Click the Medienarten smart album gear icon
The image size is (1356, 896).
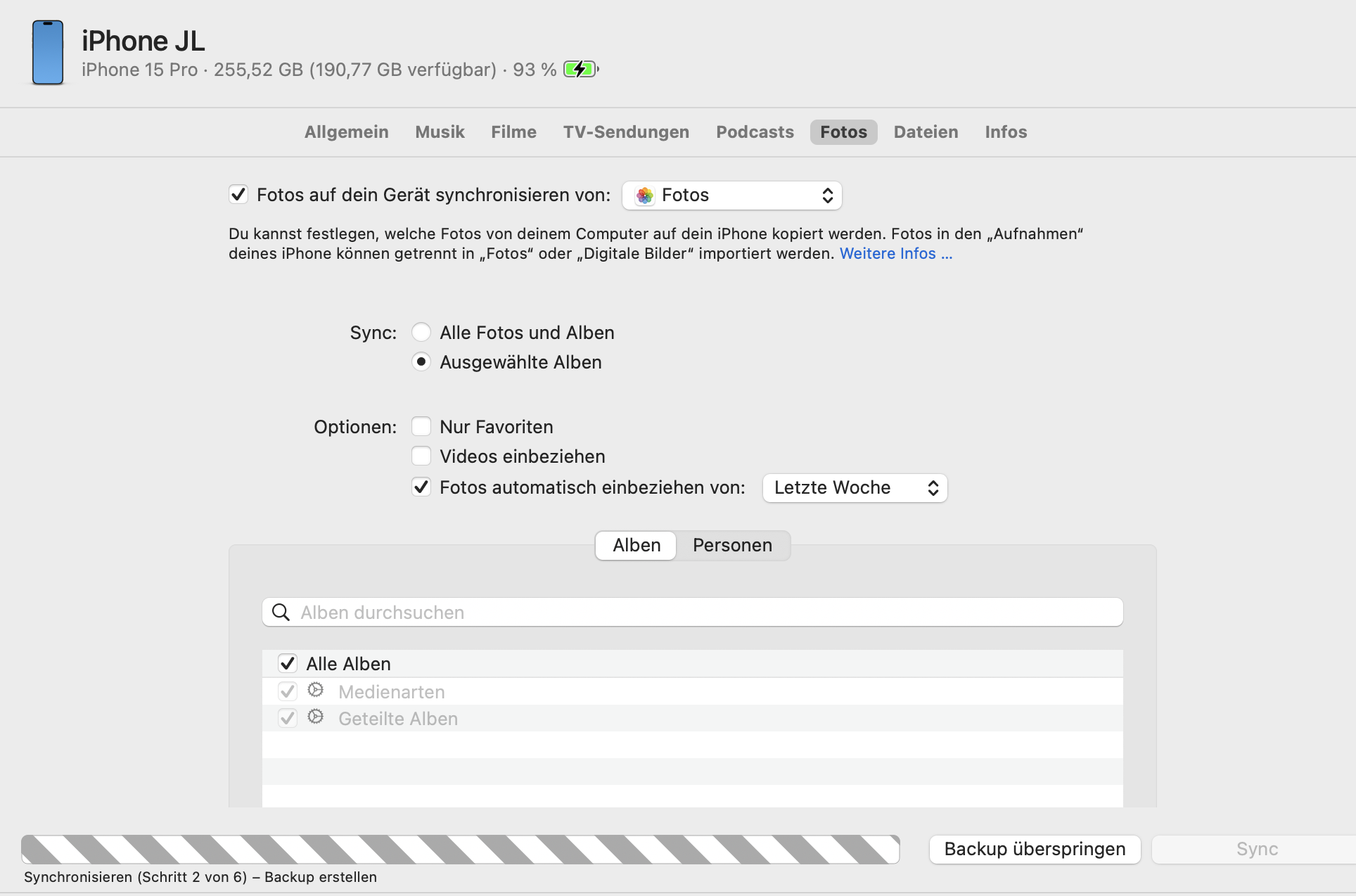[x=316, y=691]
